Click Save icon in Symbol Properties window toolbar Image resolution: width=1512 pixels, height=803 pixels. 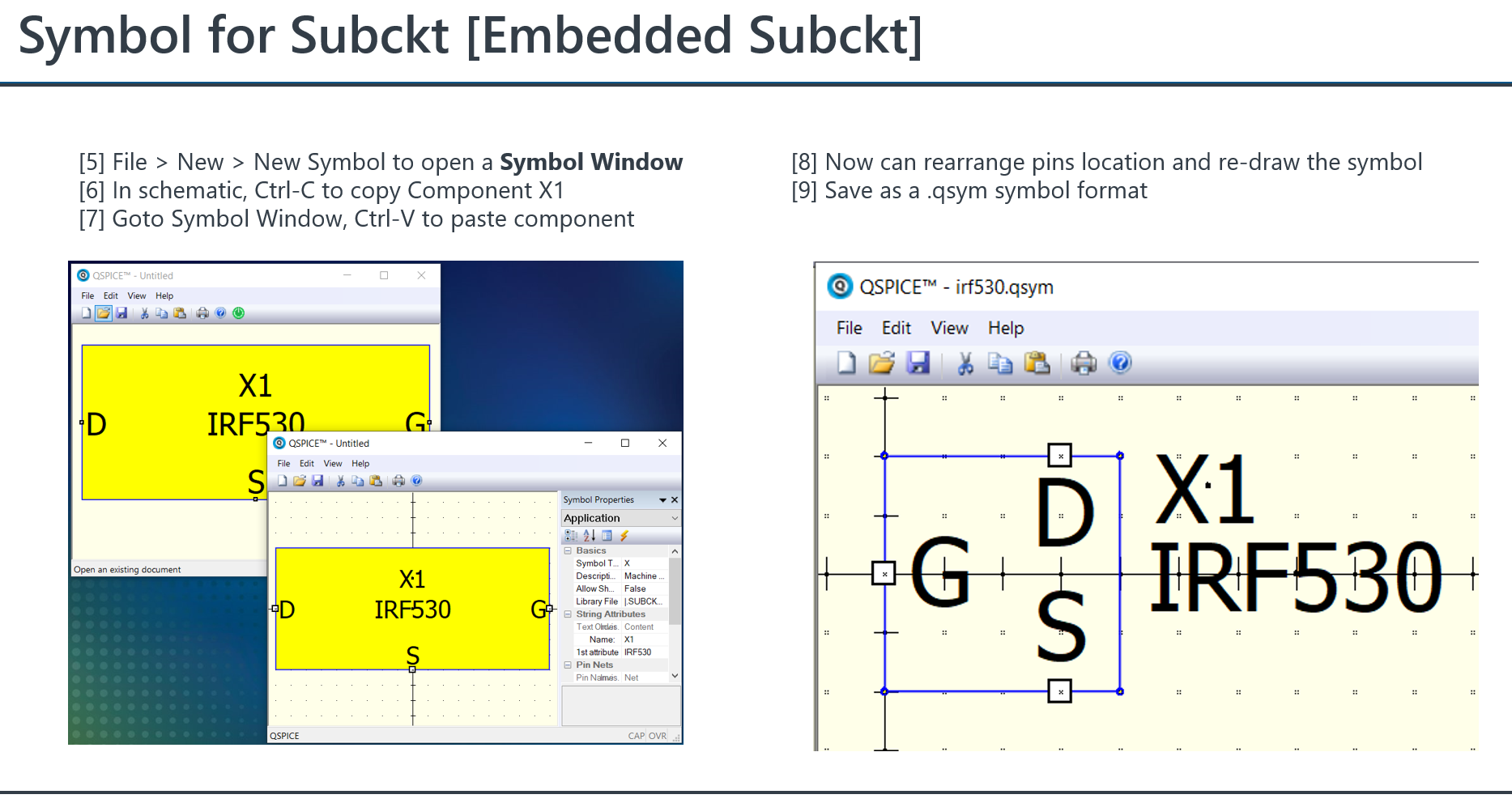(x=317, y=481)
